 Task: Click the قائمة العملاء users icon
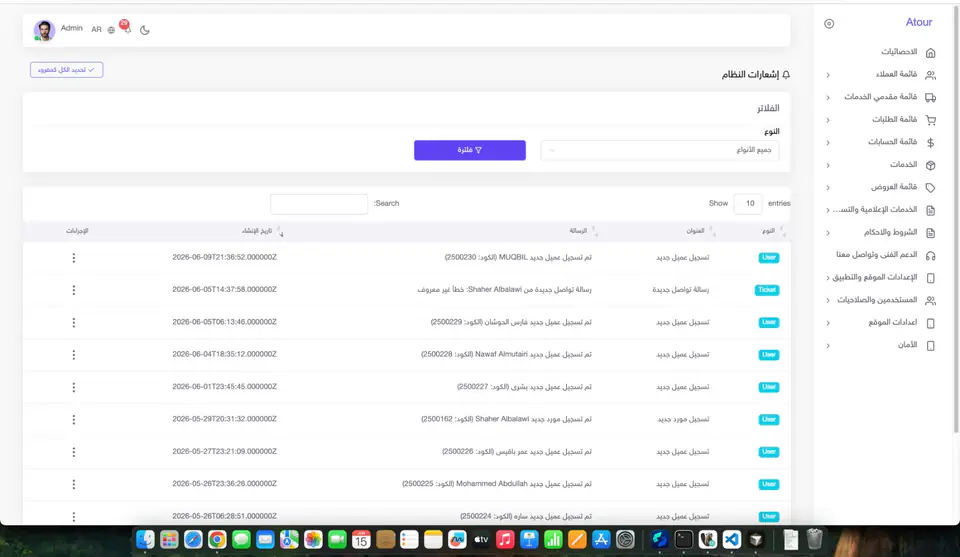(x=930, y=75)
